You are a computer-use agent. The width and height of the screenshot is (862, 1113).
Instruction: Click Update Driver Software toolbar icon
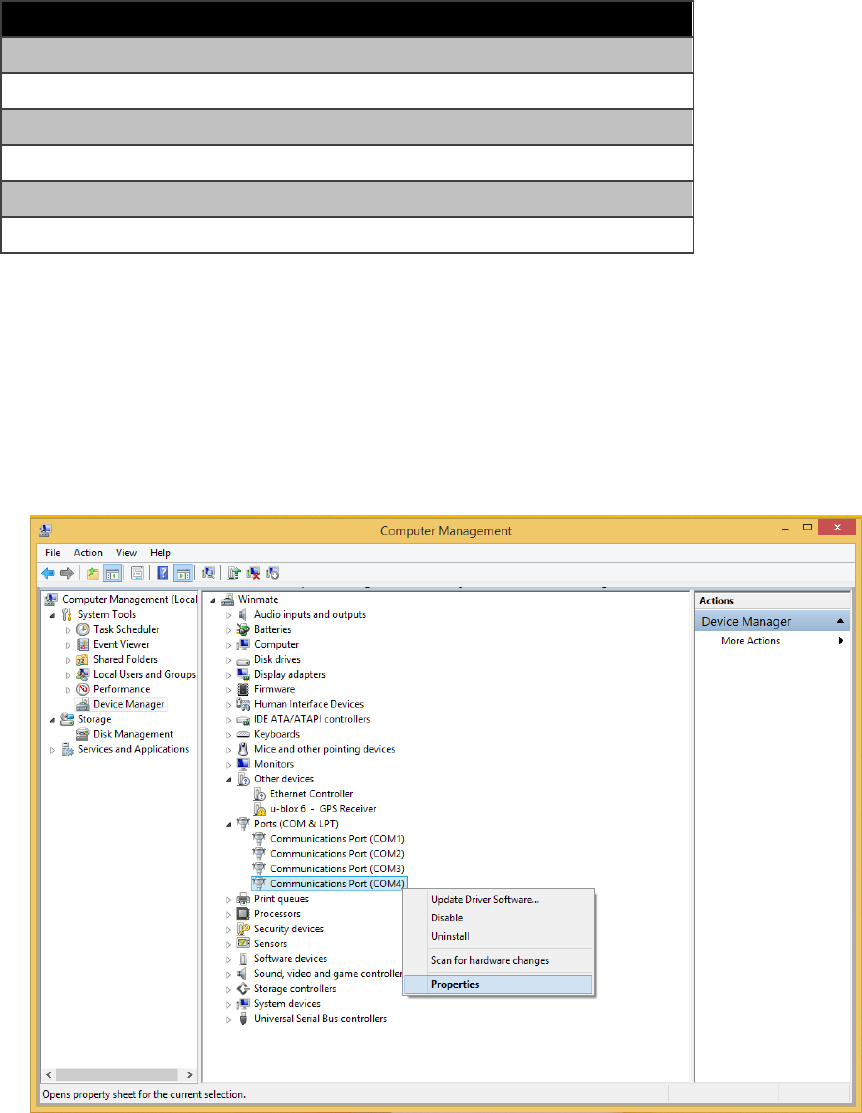[234, 574]
